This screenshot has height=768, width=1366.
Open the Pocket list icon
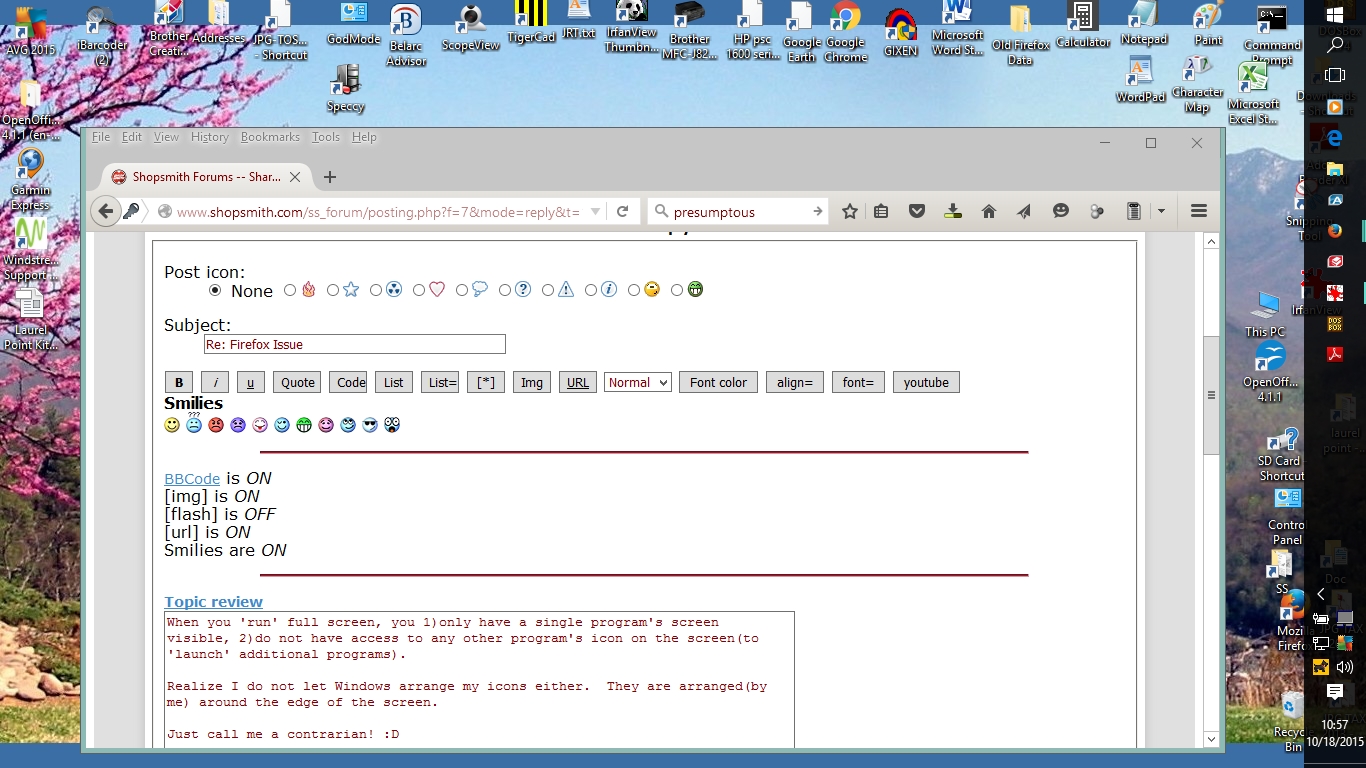(x=917, y=211)
